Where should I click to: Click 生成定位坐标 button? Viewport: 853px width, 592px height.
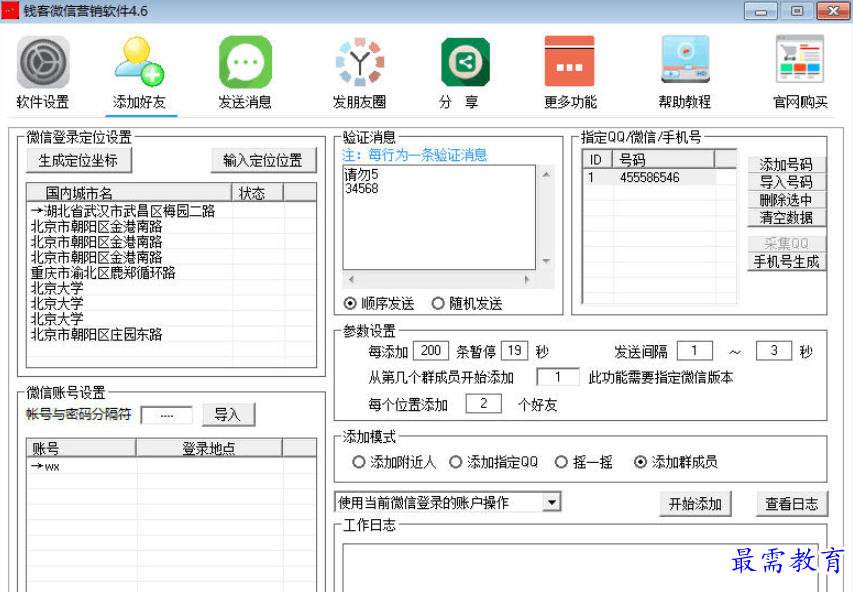click(79, 161)
